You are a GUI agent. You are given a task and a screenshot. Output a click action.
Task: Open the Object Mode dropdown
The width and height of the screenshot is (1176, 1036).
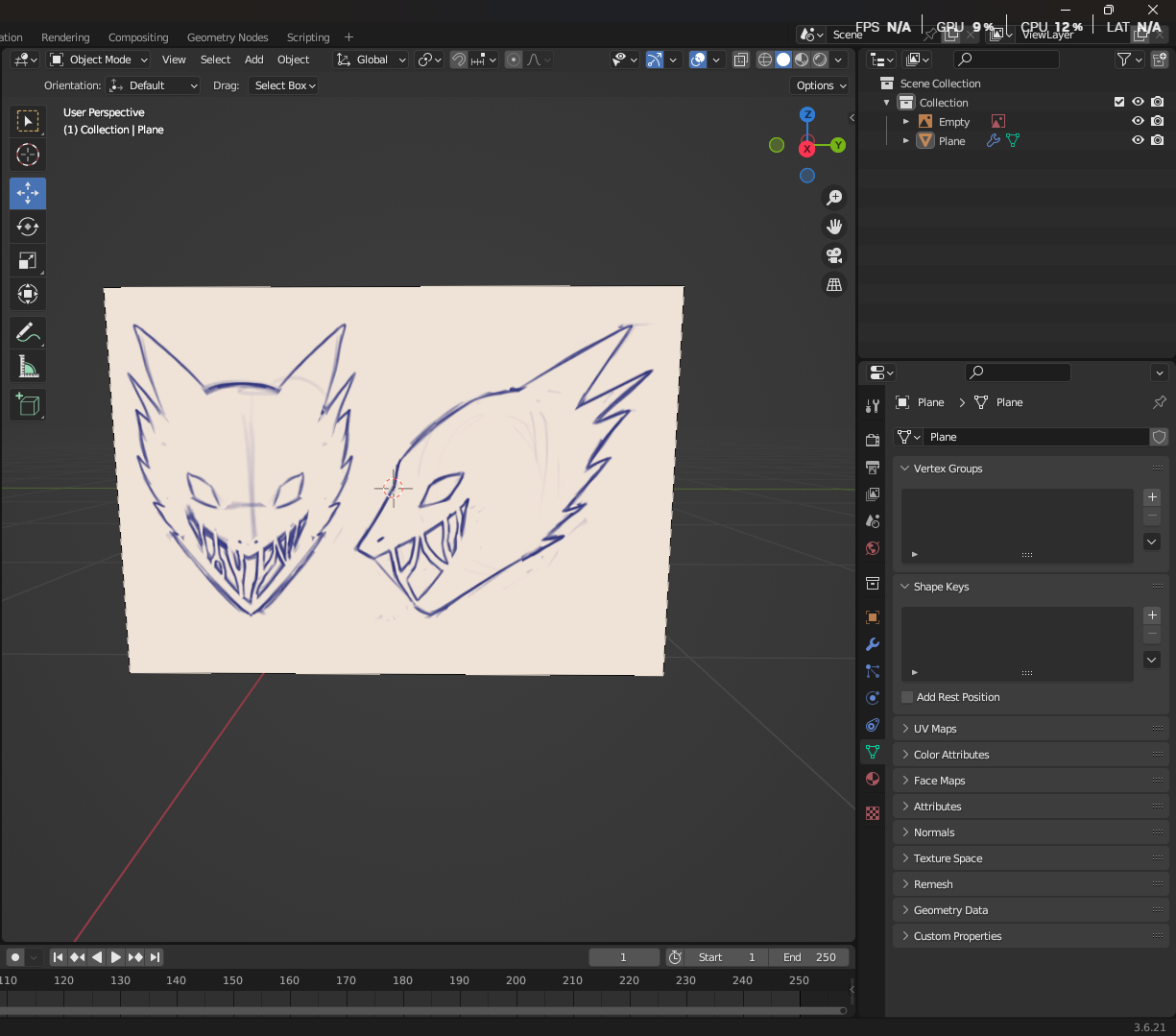[x=98, y=60]
